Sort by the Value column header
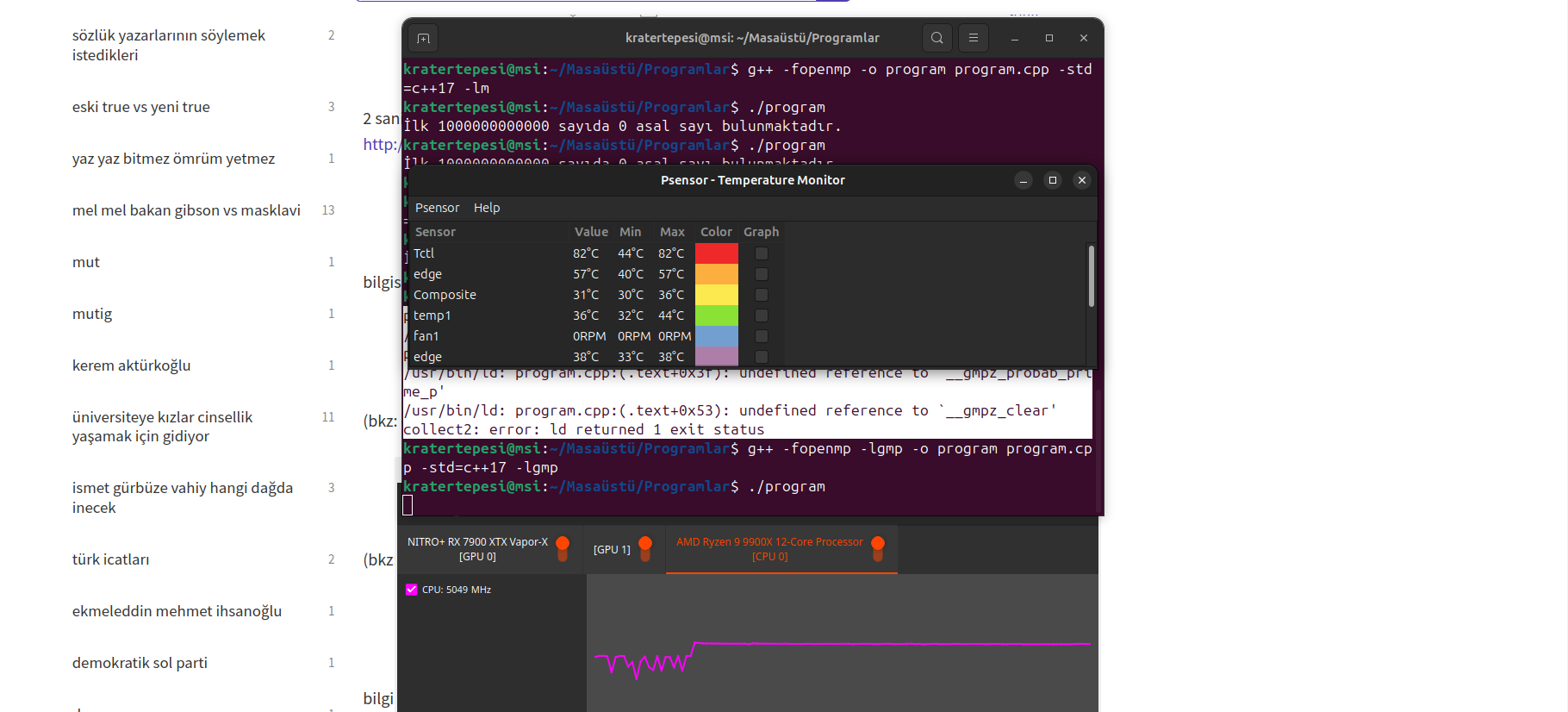 tap(592, 232)
